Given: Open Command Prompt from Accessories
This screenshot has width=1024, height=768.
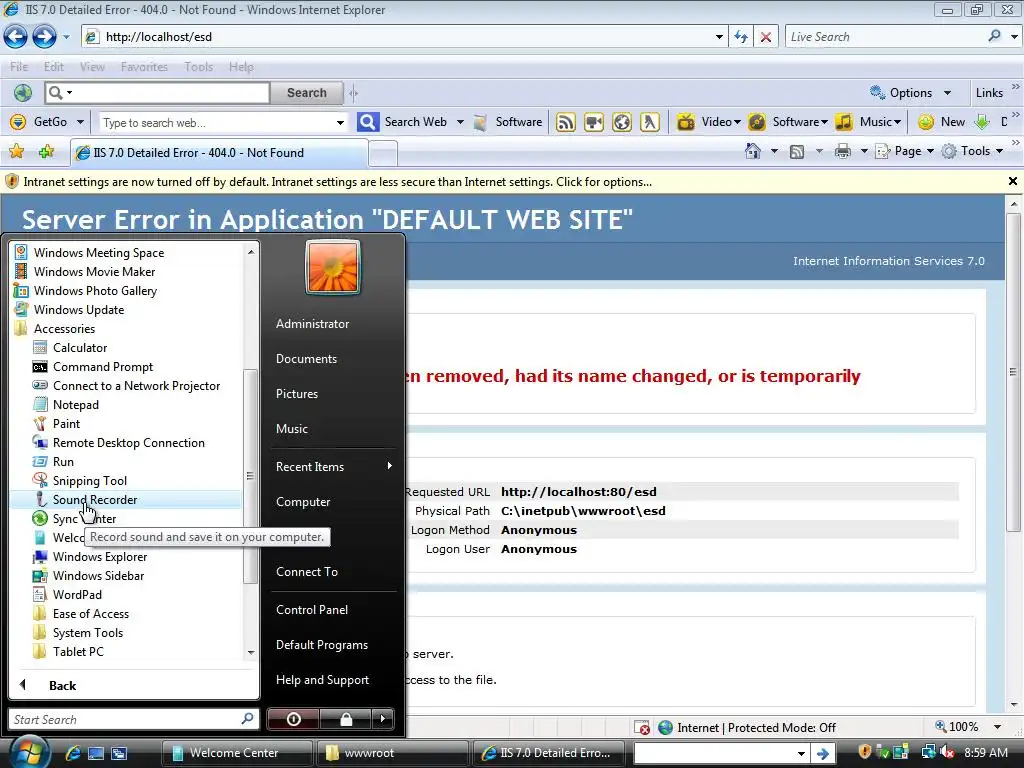Looking at the screenshot, I should coord(103,366).
